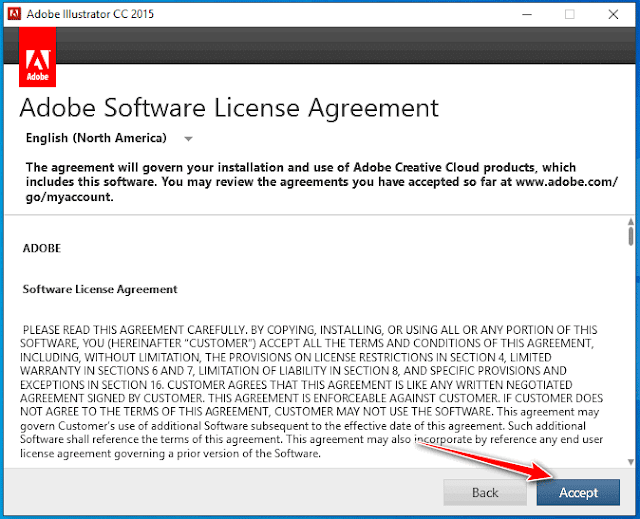
Task: Click the 'PLEASE READ THIS AGREEMENT CAREFULLY' paragraph
Action: tap(311, 391)
